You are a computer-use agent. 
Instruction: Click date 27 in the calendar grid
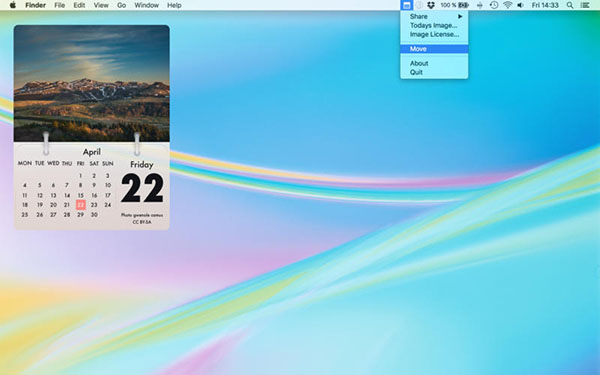tap(53, 215)
